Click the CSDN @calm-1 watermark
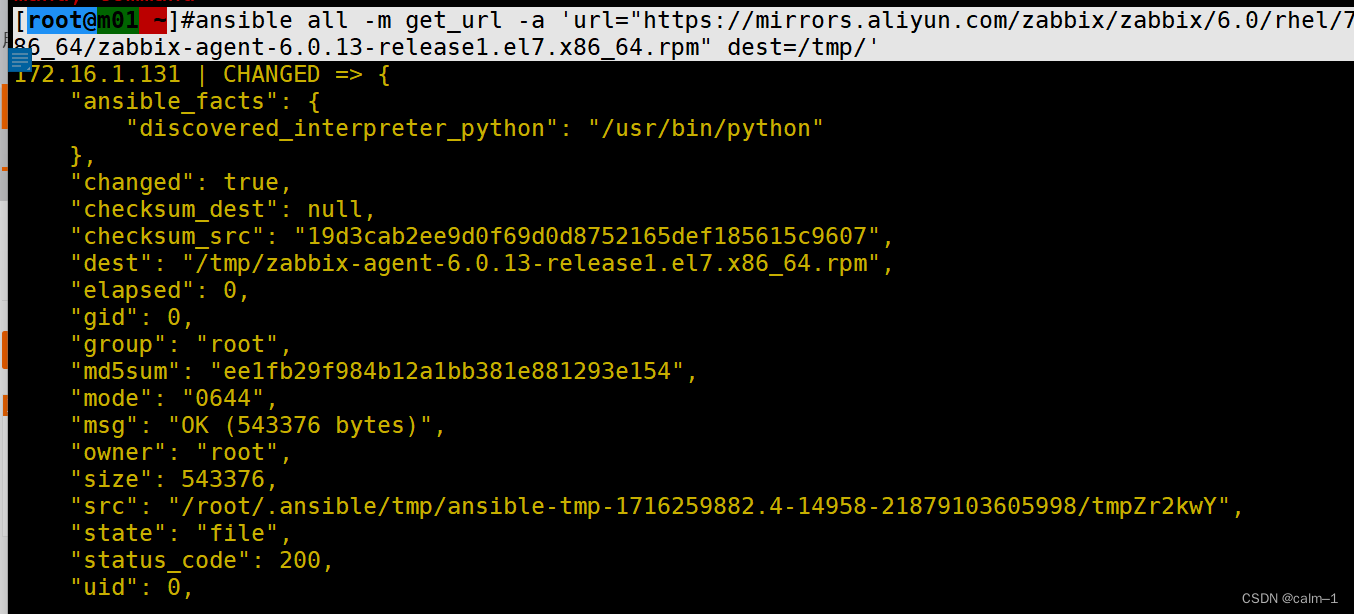Viewport: 1354px width, 614px height. (1289, 598)
